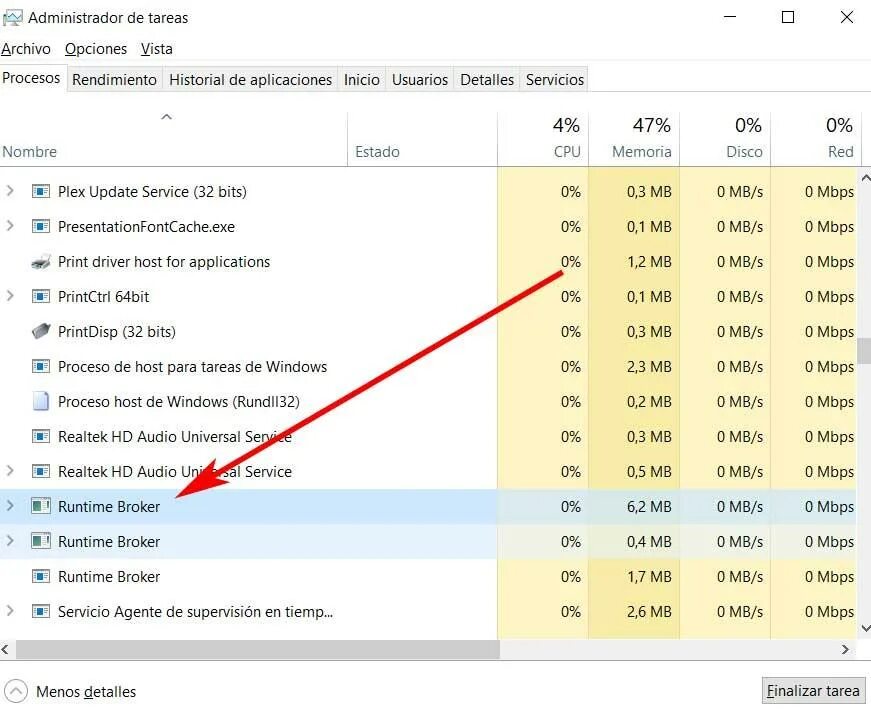Expand the Runtime Broker using 0,4 MB
The height and width of the screenshot is (711, 871).
pos(10,541)
